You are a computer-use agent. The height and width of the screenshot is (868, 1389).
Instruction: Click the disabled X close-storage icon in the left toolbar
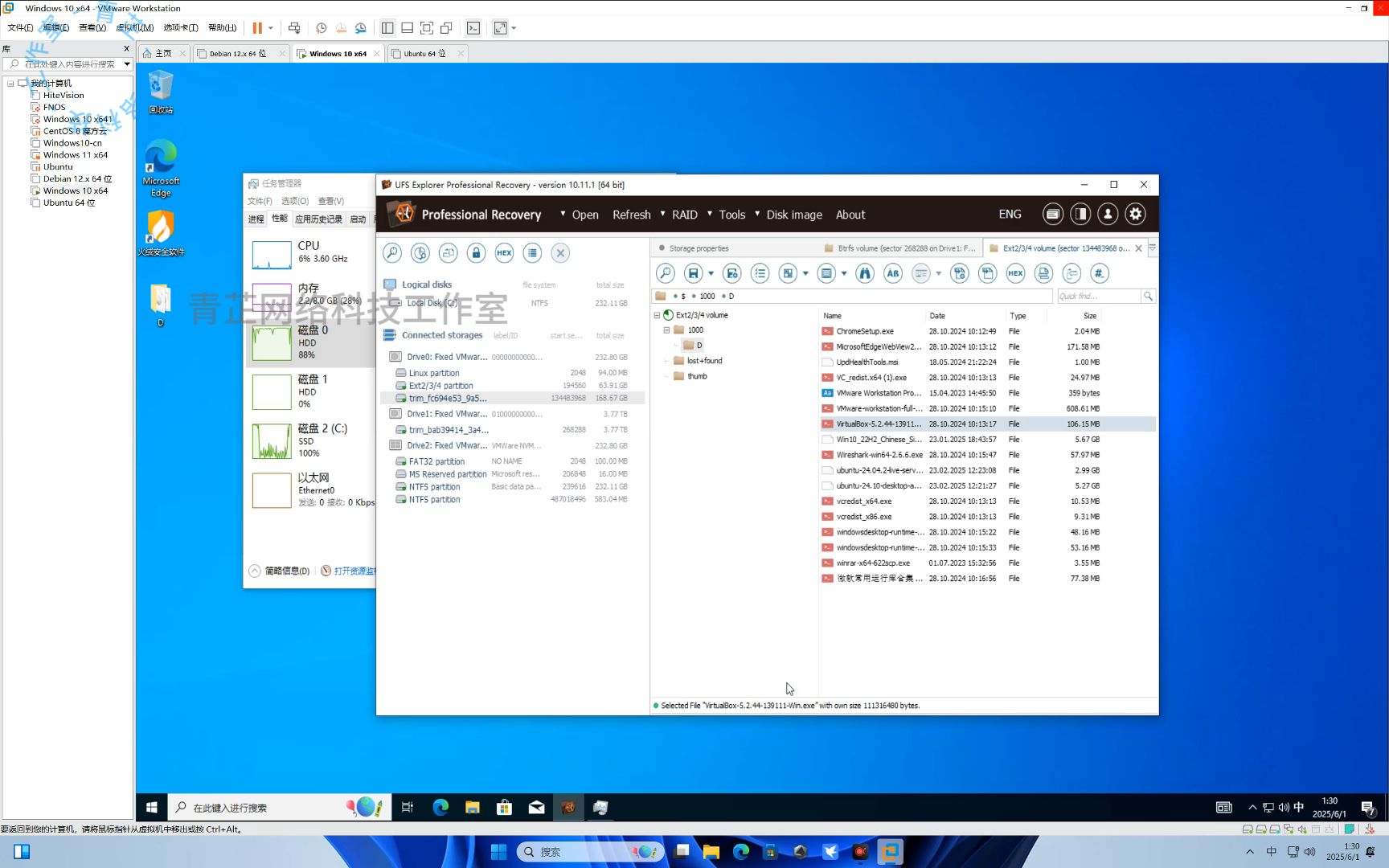pos(560,253)
